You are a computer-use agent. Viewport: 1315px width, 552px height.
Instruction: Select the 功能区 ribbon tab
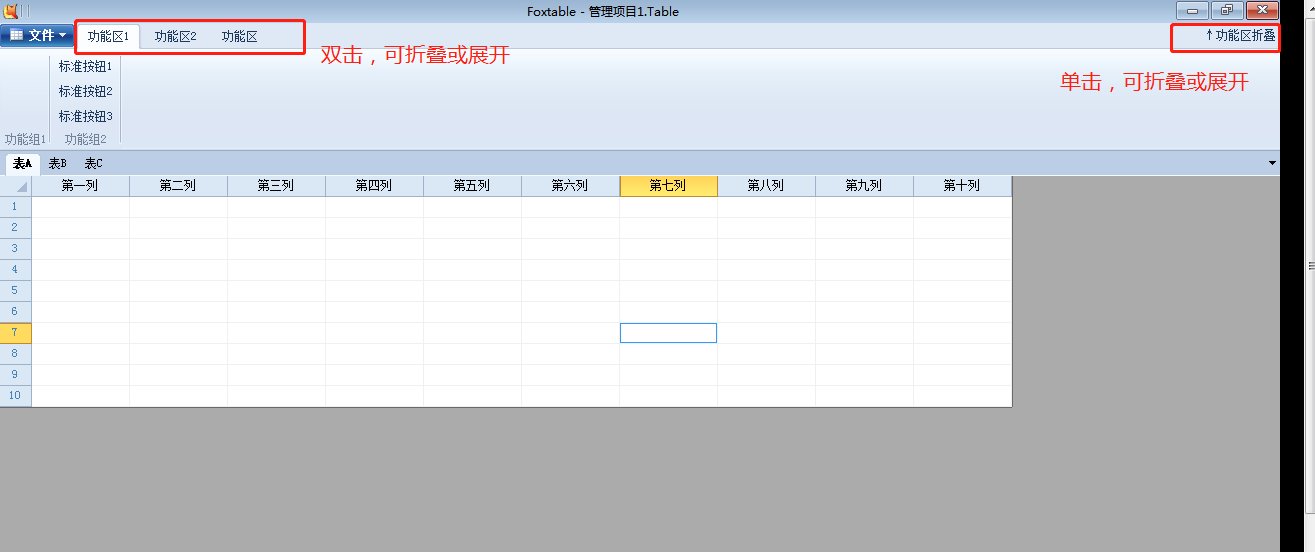tap(239, 36)
